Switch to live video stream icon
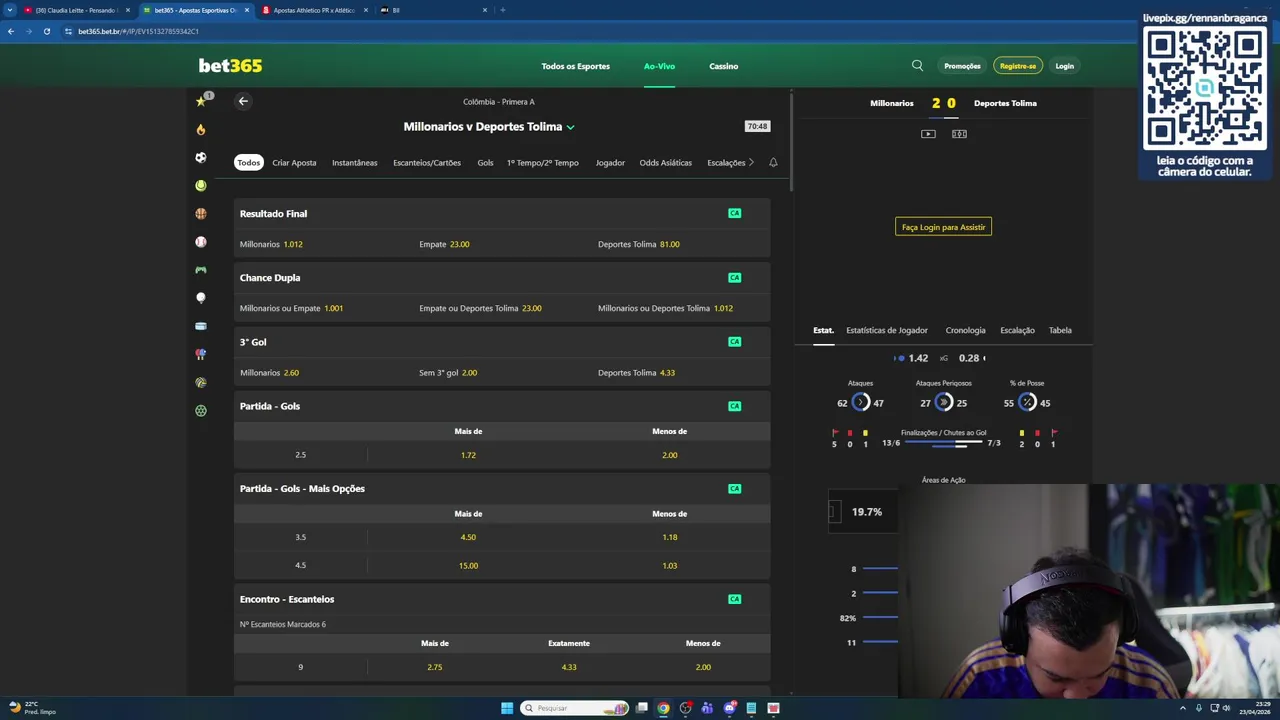The height and width of the screenshot is (720, 1280). point(928,134)
